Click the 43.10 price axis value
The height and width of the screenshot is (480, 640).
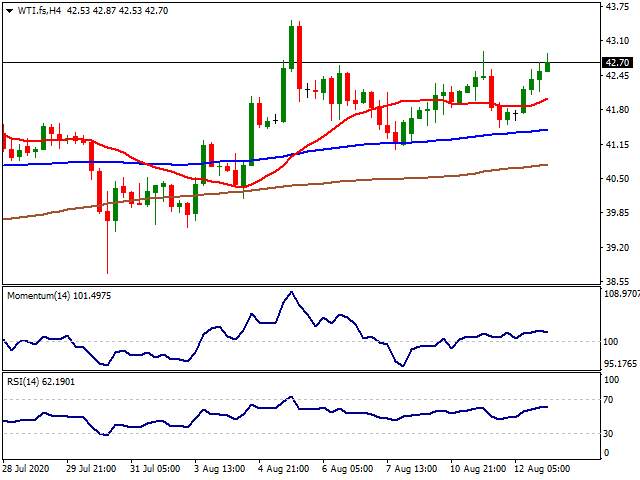[618, 41]
